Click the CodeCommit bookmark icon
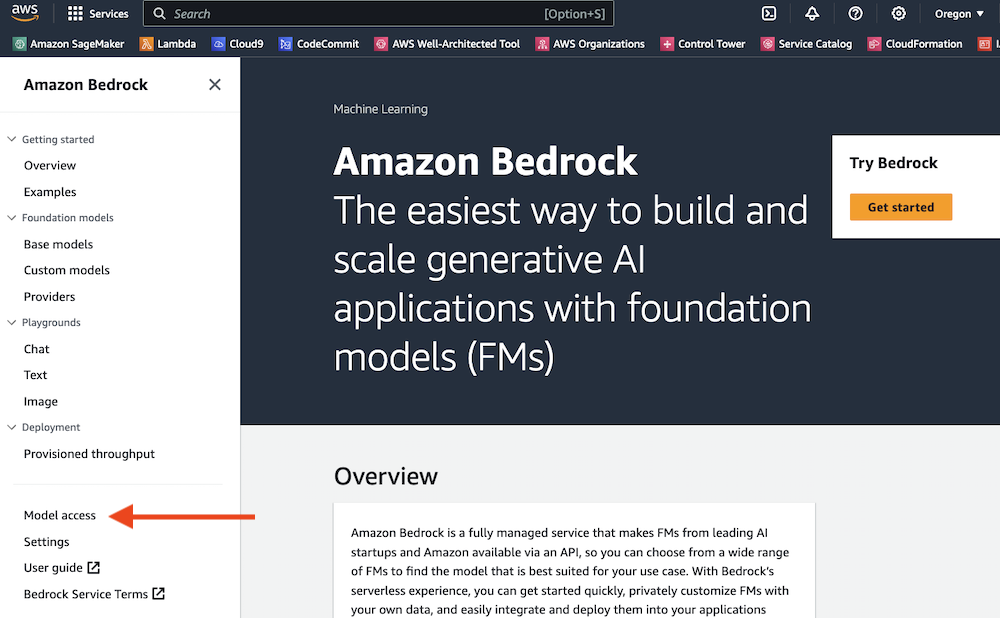Image resolution: width=1000 pixels, height=618 pixels. click(286, 44)
